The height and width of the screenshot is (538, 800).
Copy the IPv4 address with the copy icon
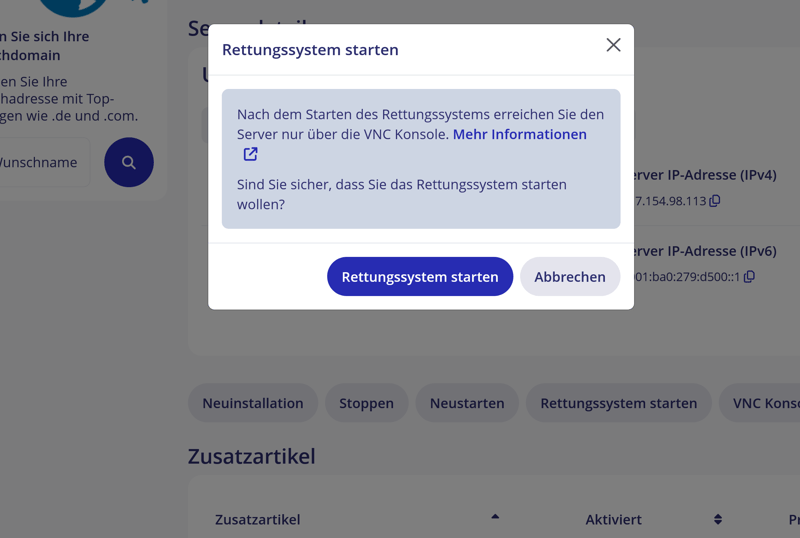(x=715, y=200)
